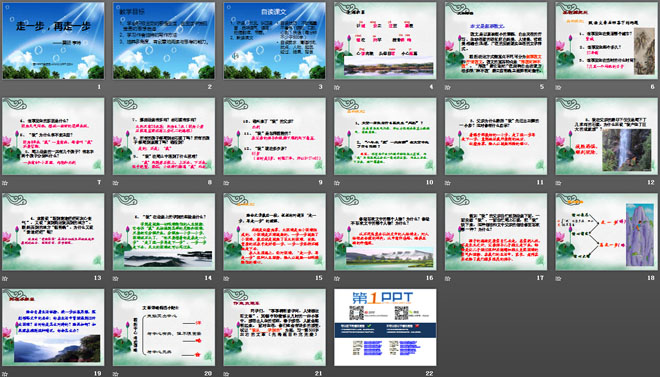Click slide number label '6'
The width and height of the screenshot is (660, 377).
pos(652,87)
